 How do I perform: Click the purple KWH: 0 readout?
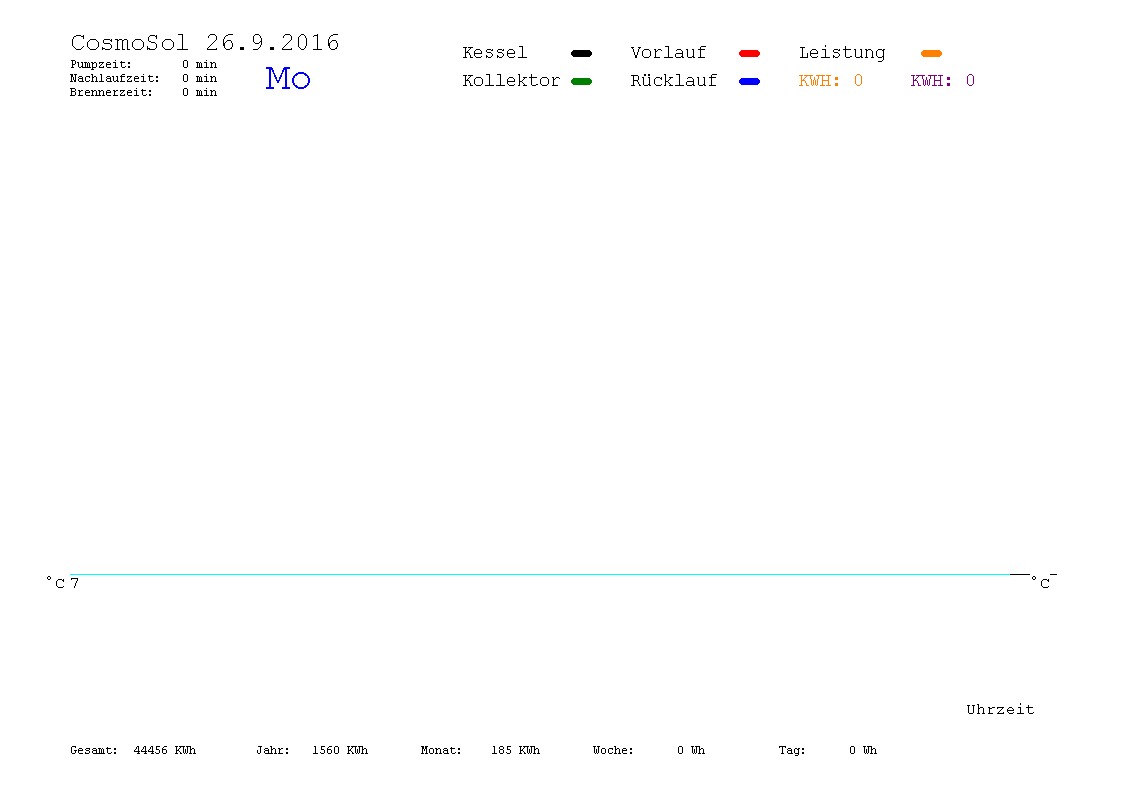pyautogui.click(x=942, y=81)
